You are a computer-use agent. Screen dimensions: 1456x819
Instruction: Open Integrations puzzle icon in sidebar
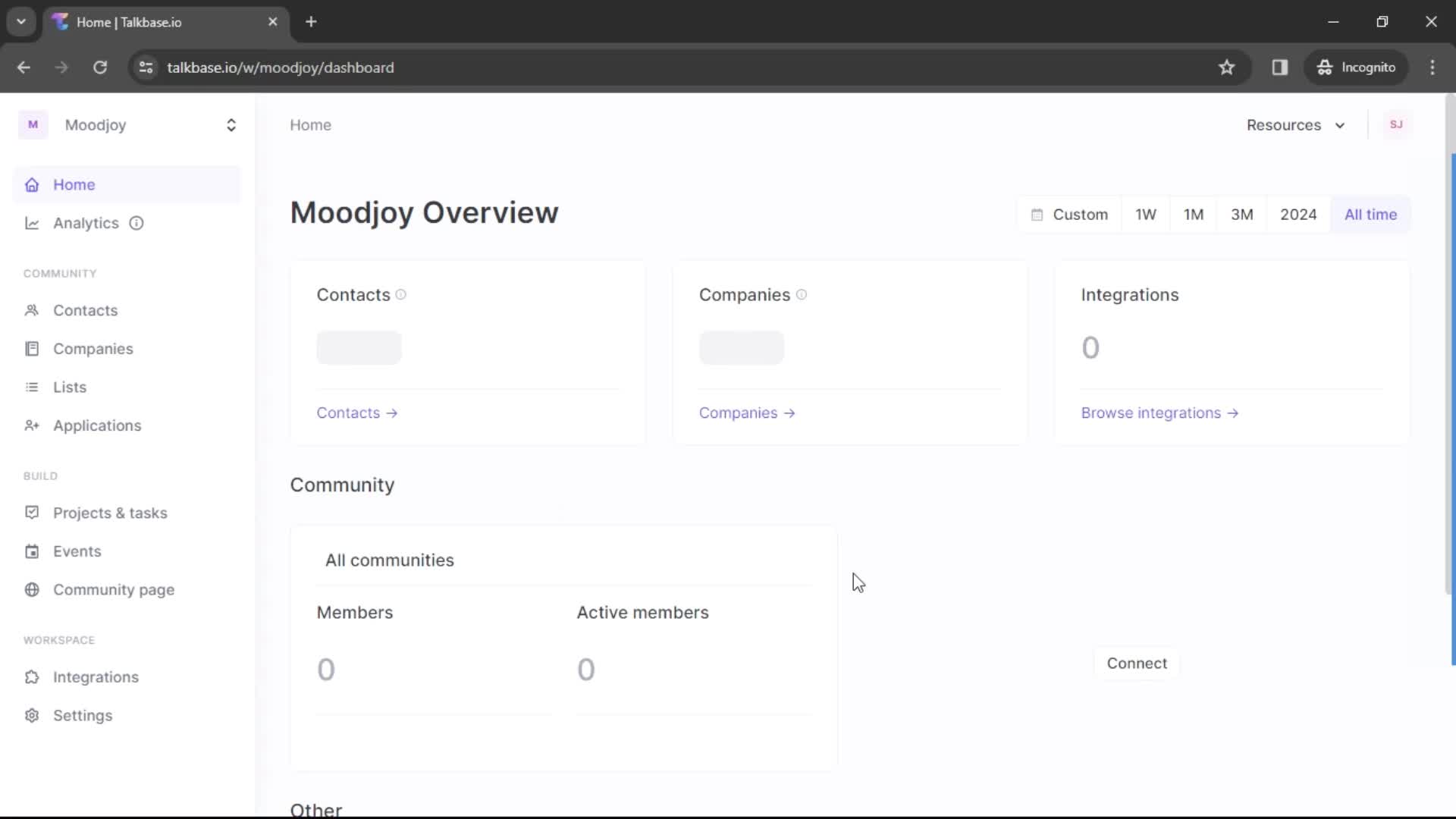click(x=32, y=677)
